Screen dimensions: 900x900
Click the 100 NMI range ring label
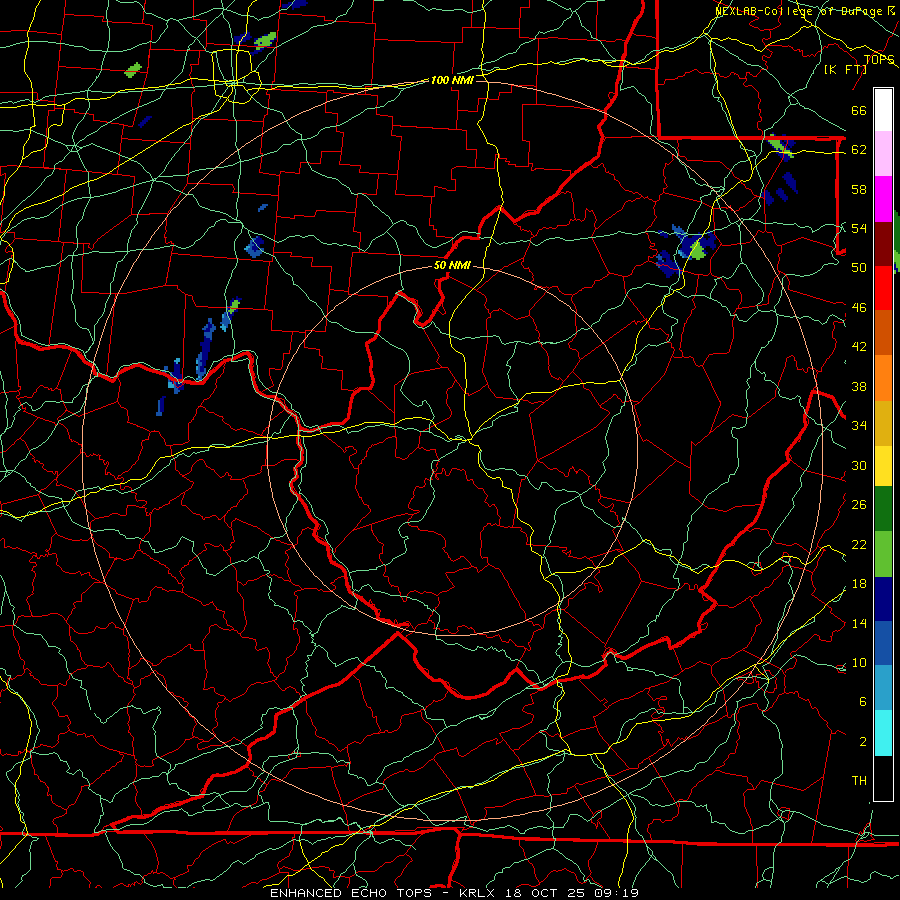(x=452, y=80)
